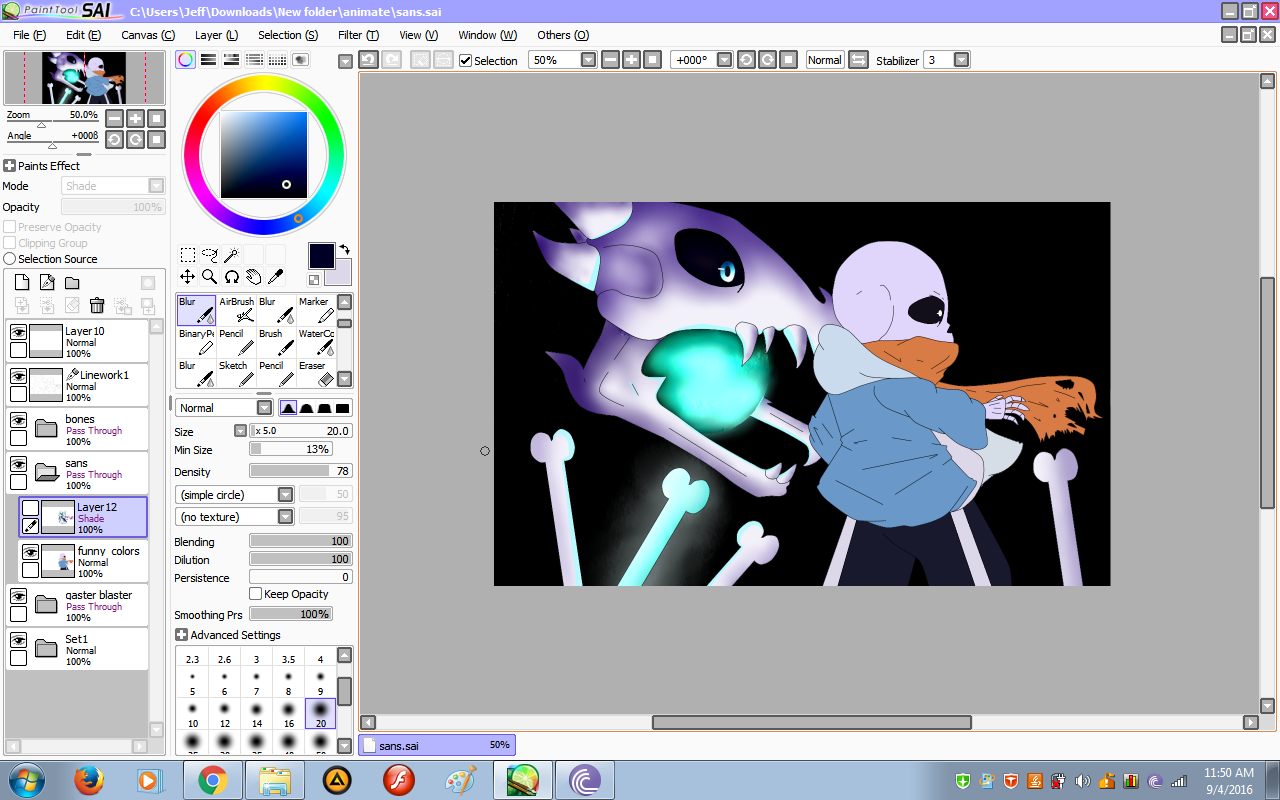The width and height of the screenshot is (1280, 800).
Task: Open the Canvas menu
Action: tap(148, 35)
